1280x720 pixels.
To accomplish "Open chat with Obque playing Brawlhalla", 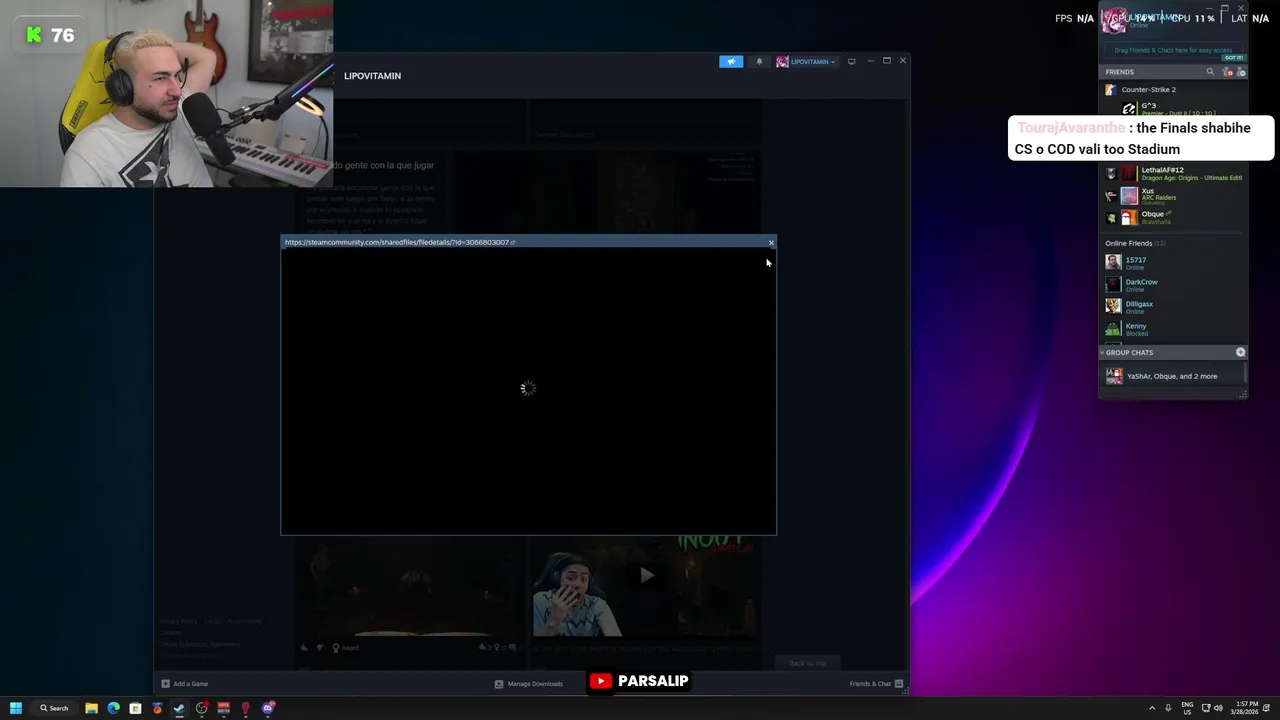I will tap(1172, 217).
